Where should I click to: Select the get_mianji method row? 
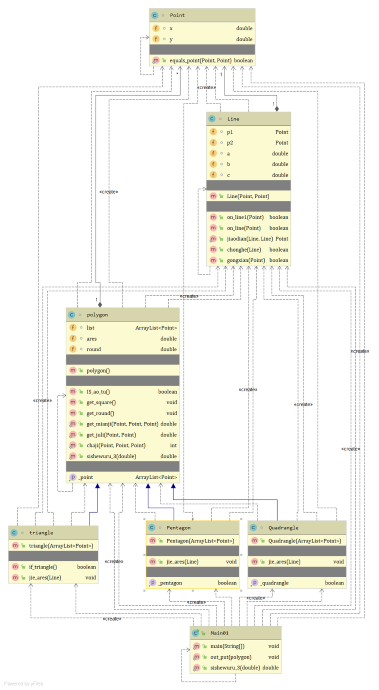click(x=123, y=424)
